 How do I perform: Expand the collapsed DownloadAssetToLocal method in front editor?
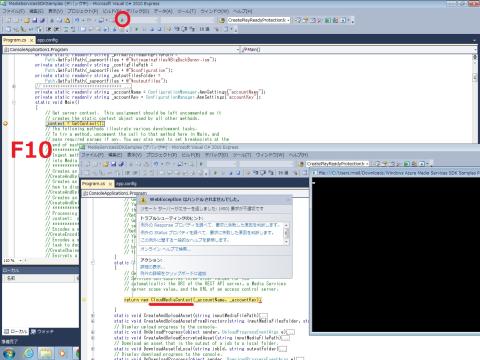coord(93,349)
